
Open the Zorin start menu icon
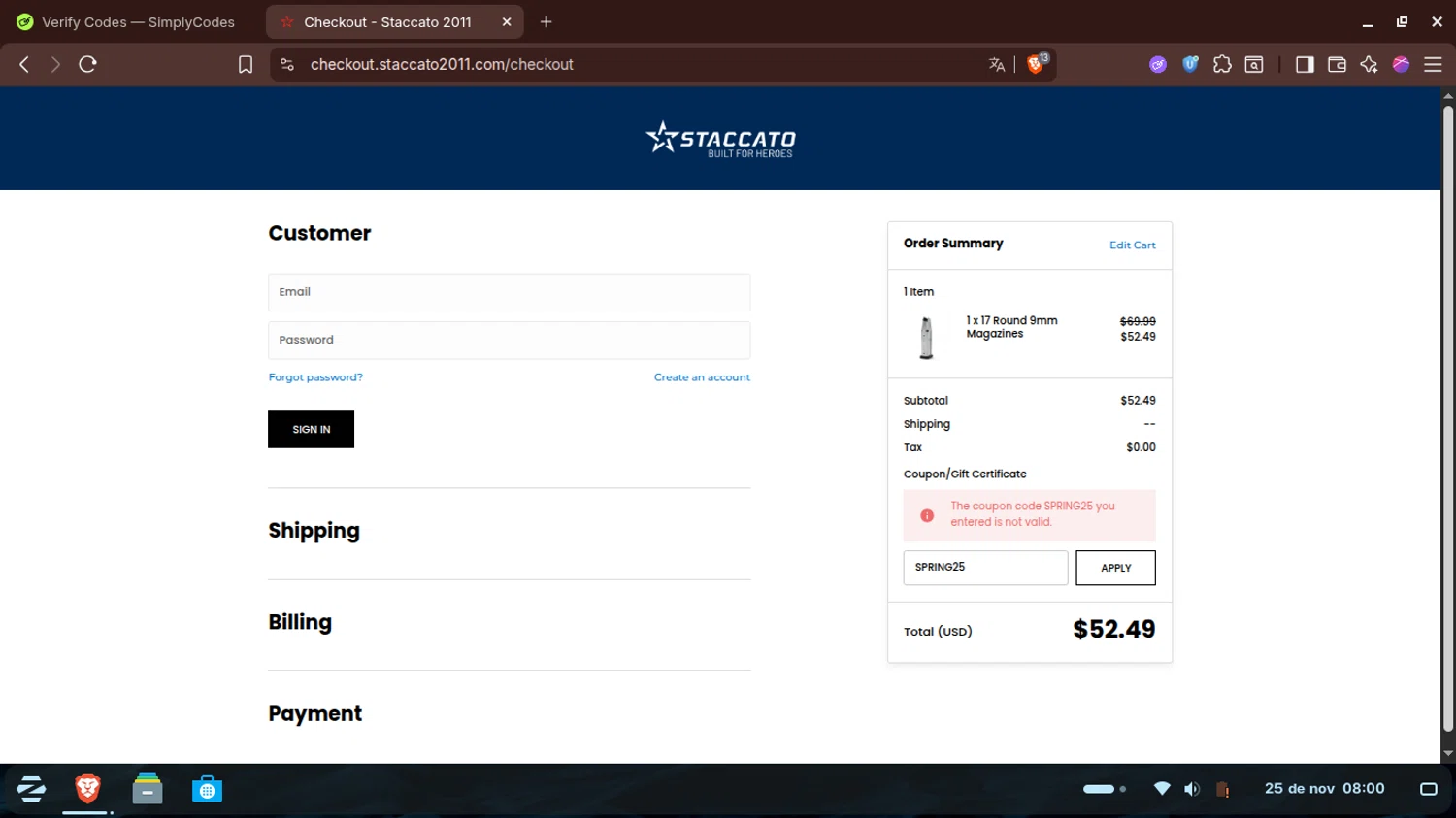pos(31,789)
